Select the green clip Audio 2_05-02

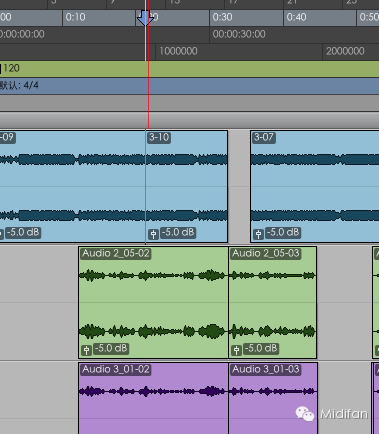153,303
